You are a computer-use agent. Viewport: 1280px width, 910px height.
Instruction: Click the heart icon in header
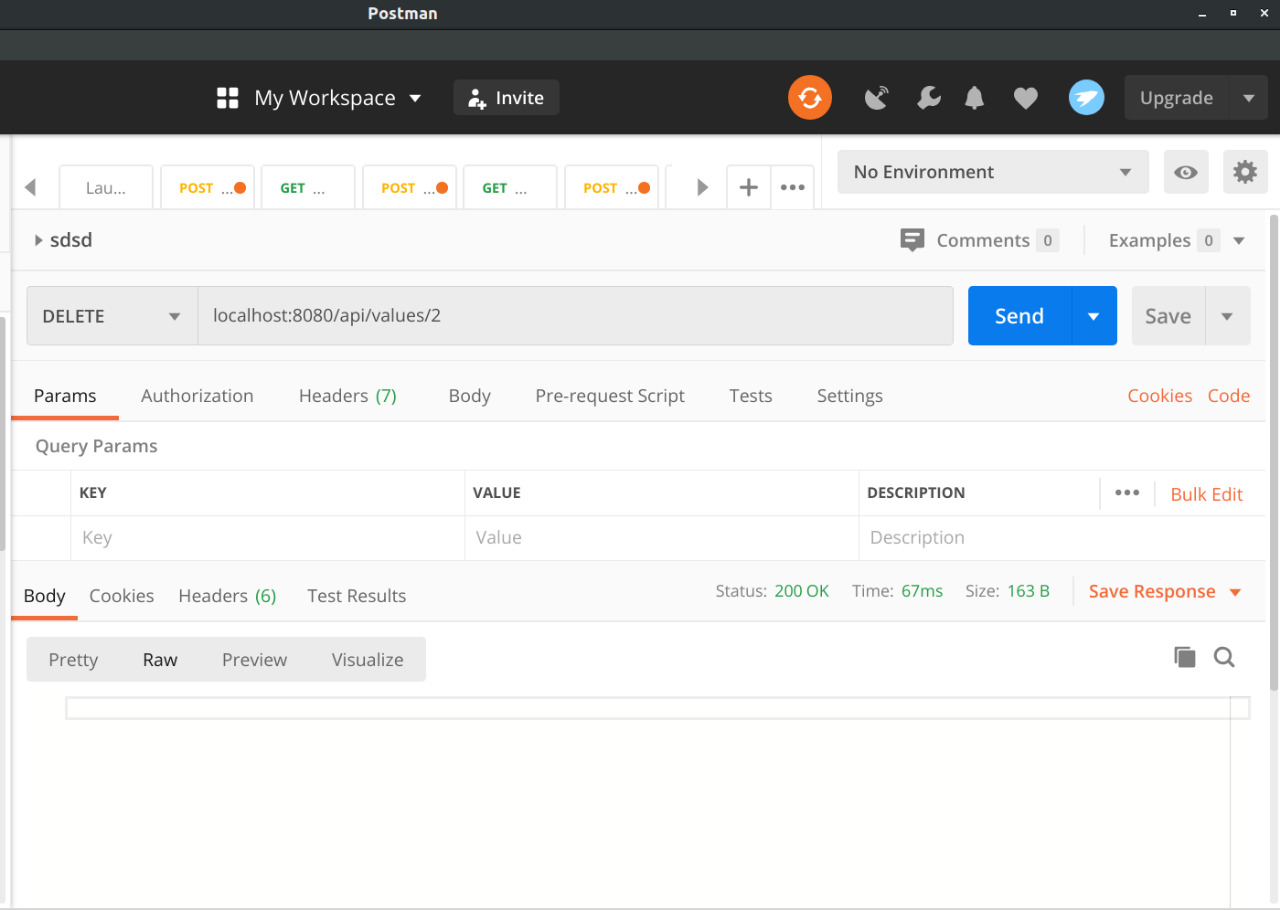click(1025, 98)
